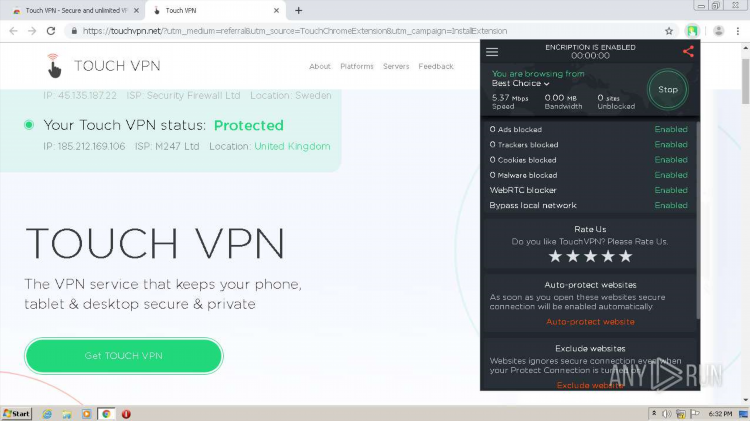Open the Touch VPN hamburger menu
The image size is (750, 421).
[492, 52]
